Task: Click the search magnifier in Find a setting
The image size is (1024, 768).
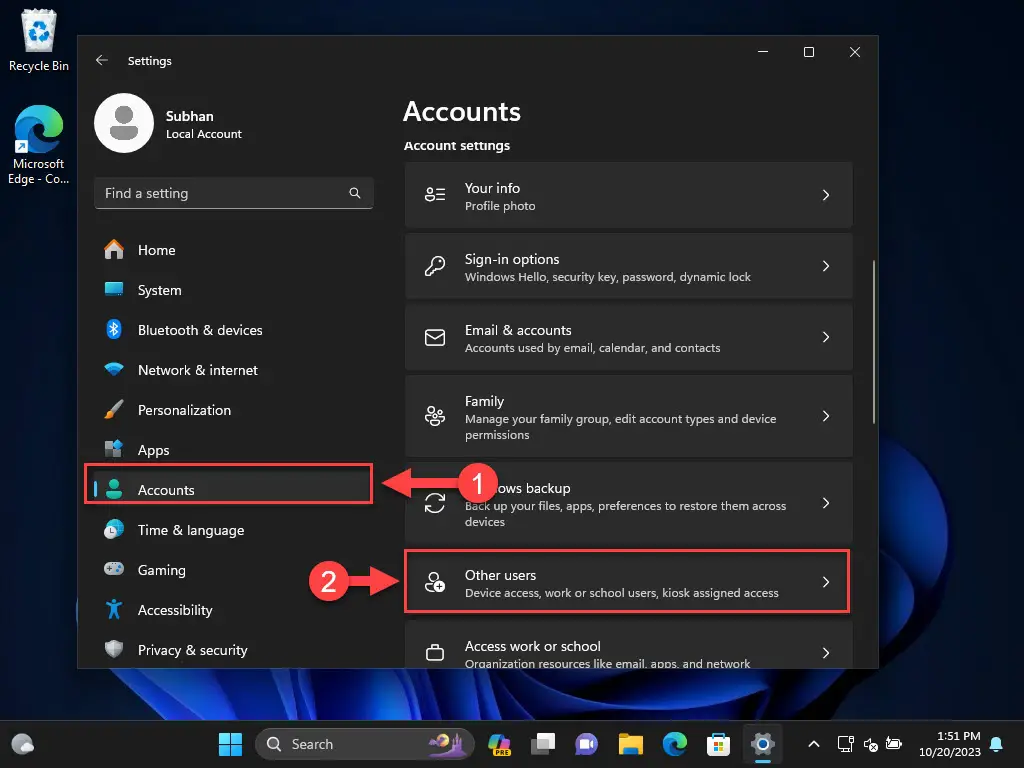Action: (x=355, y=193)
